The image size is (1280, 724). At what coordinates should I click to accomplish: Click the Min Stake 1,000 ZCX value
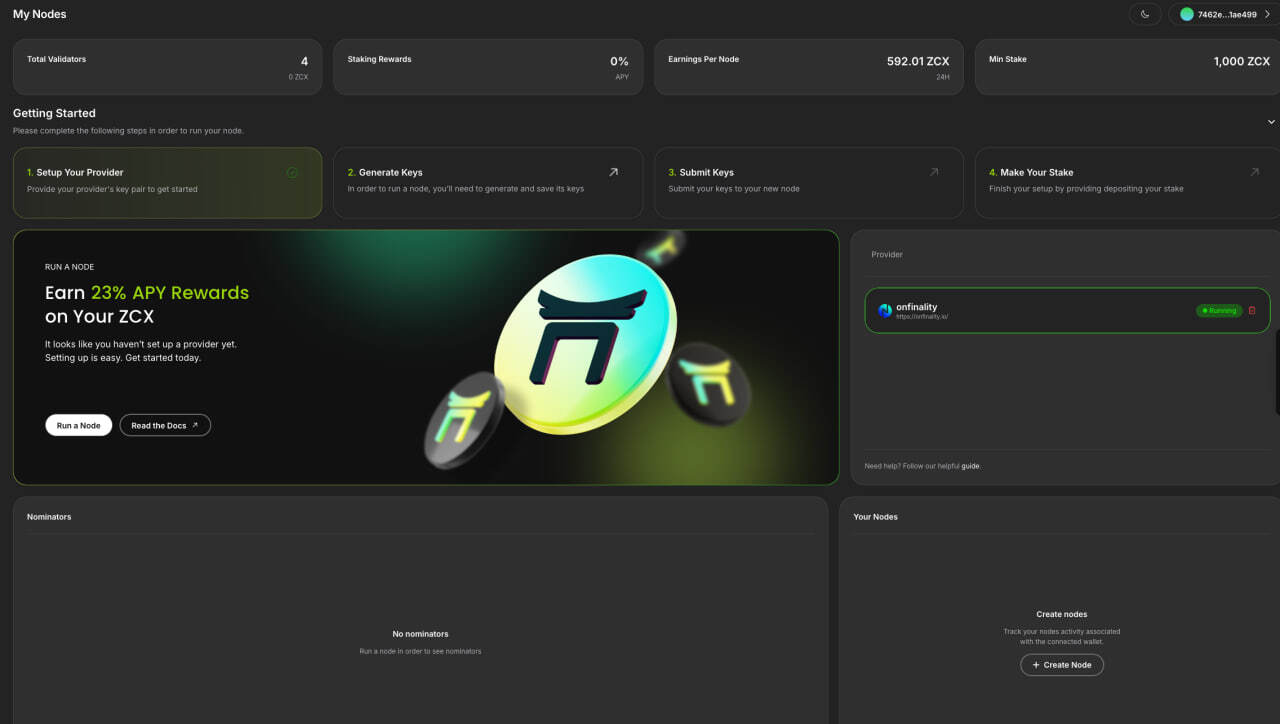[x=1242, y=61]
